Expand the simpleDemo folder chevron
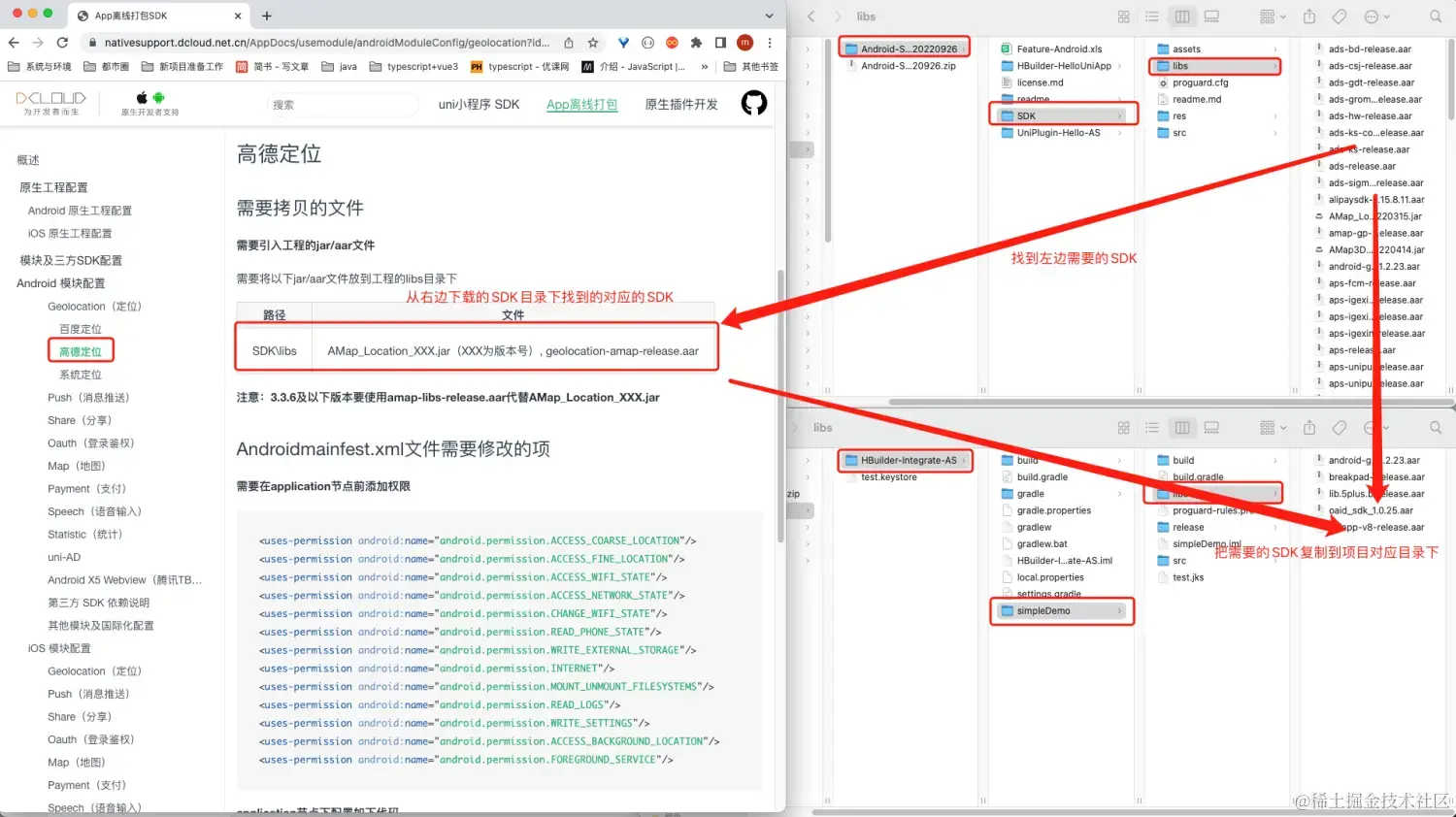This screenshot has width=1456, height=817. 1120,611
